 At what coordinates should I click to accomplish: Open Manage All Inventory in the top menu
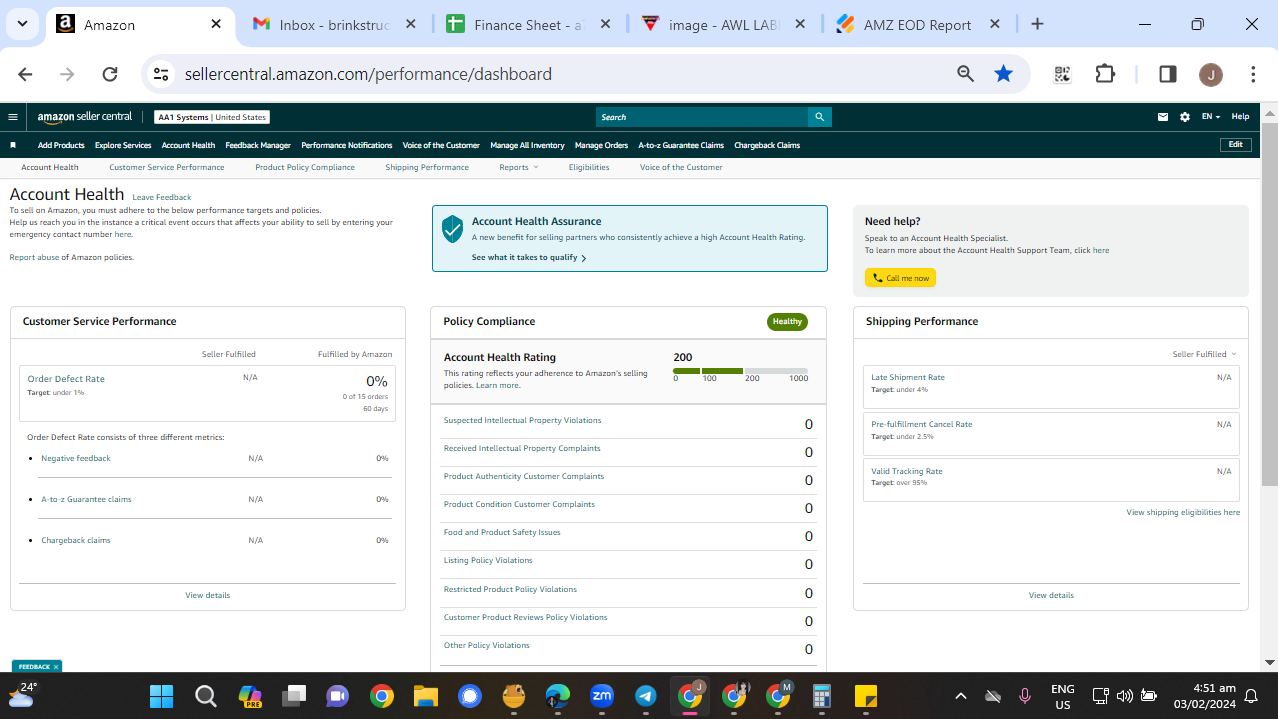527,145
